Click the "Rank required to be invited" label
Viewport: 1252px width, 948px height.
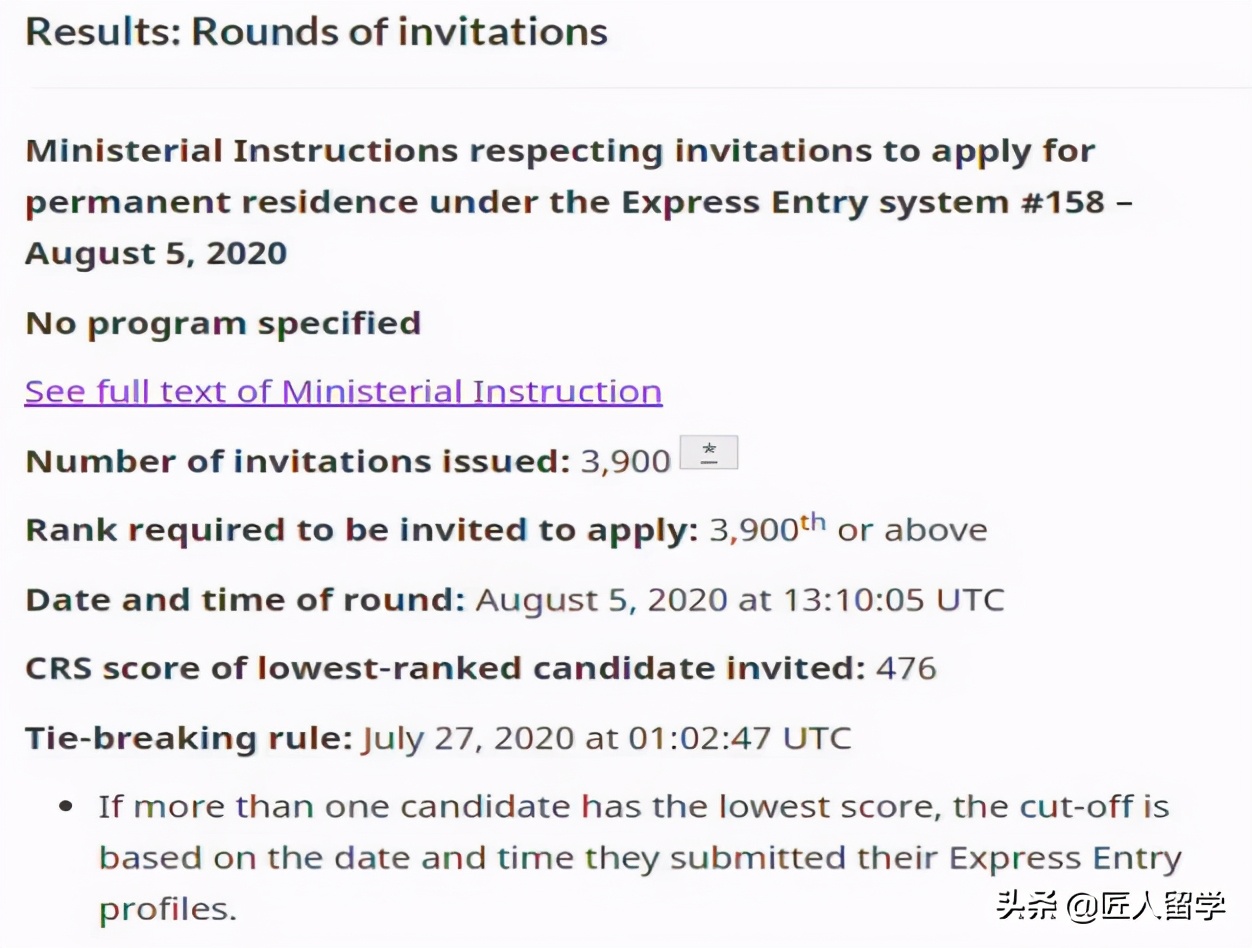(x=361, y=530)
